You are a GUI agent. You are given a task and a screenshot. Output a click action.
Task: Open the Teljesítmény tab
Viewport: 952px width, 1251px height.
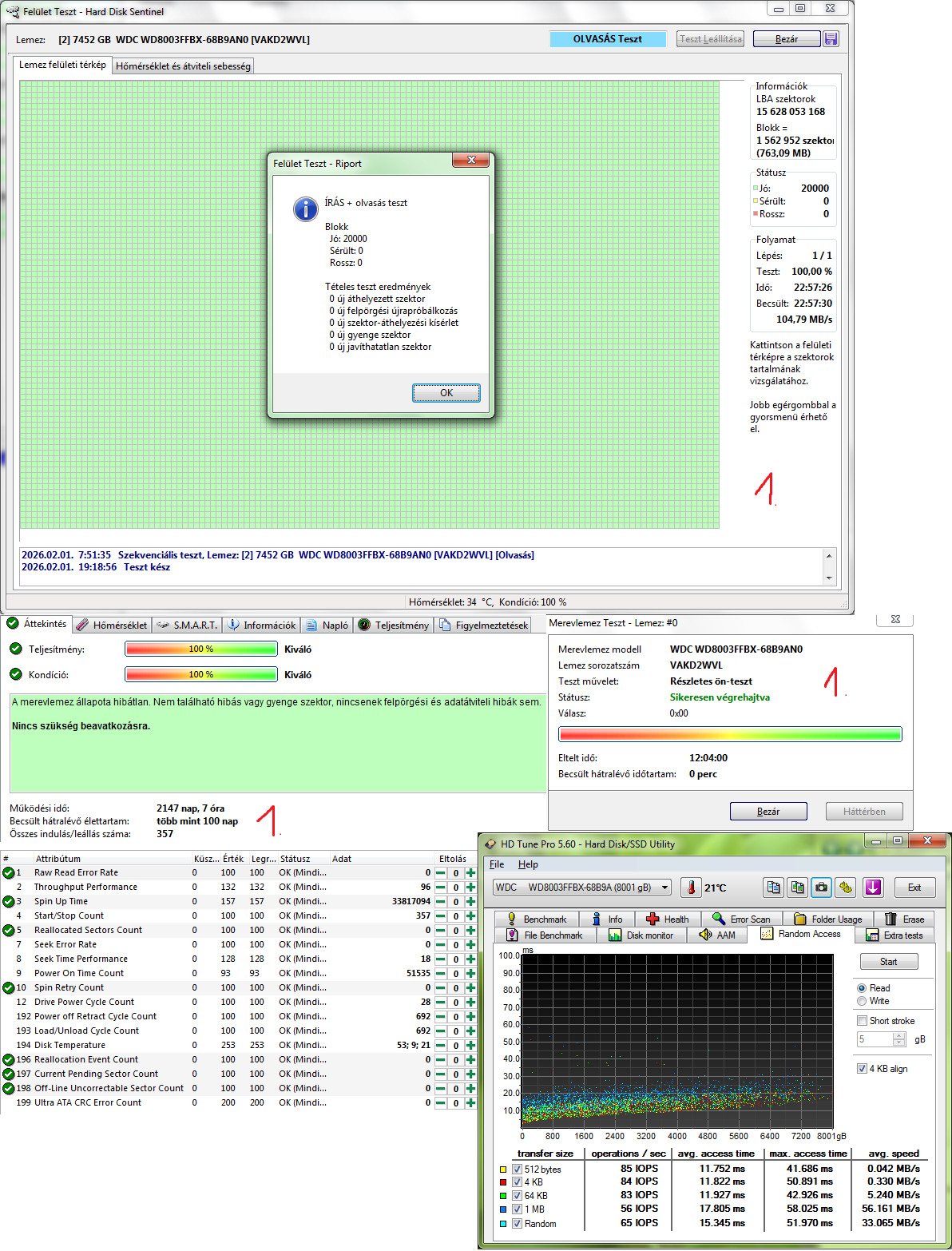(x=393, y=625)
